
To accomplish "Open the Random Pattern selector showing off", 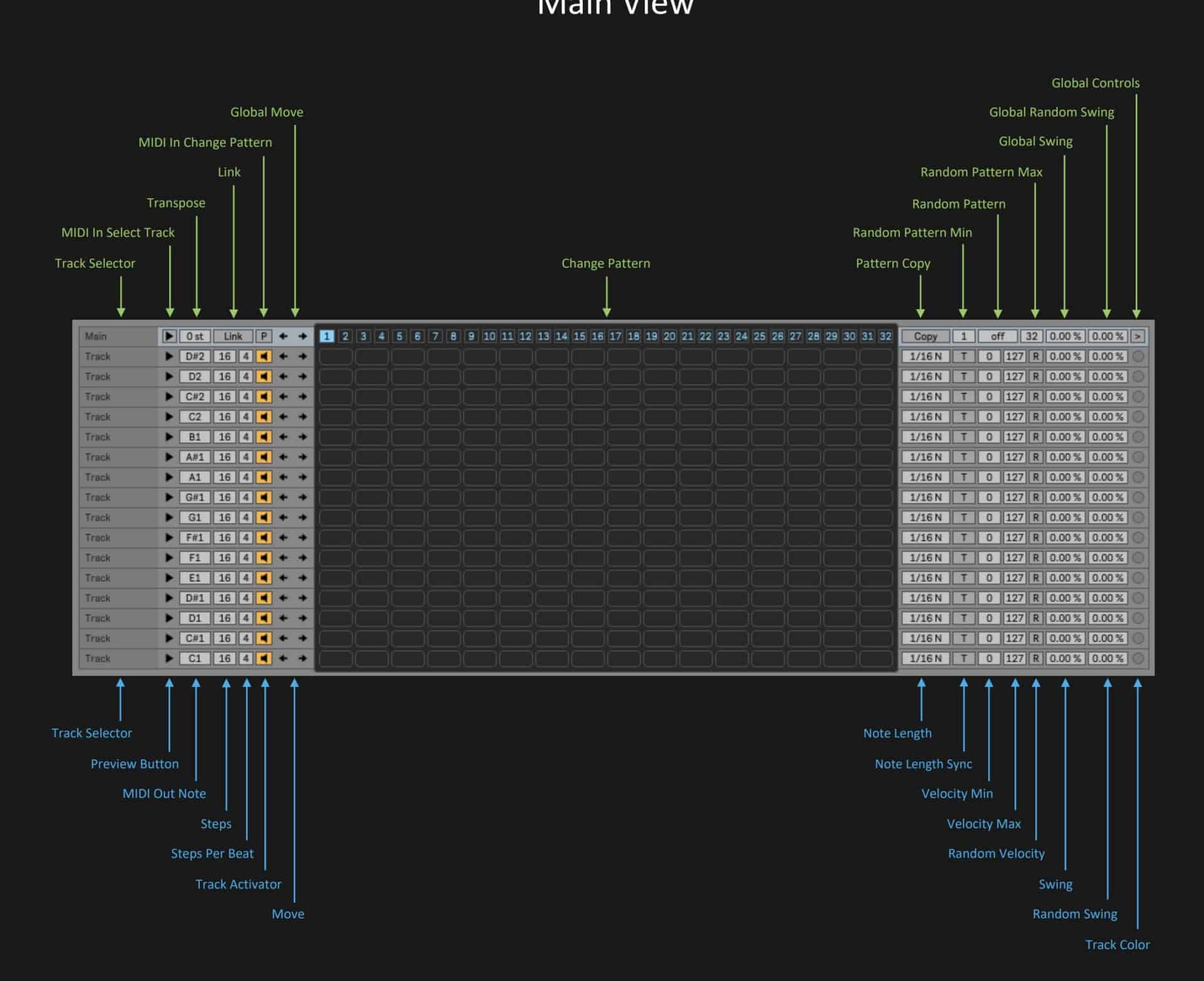I will click(x=997, y=336).
